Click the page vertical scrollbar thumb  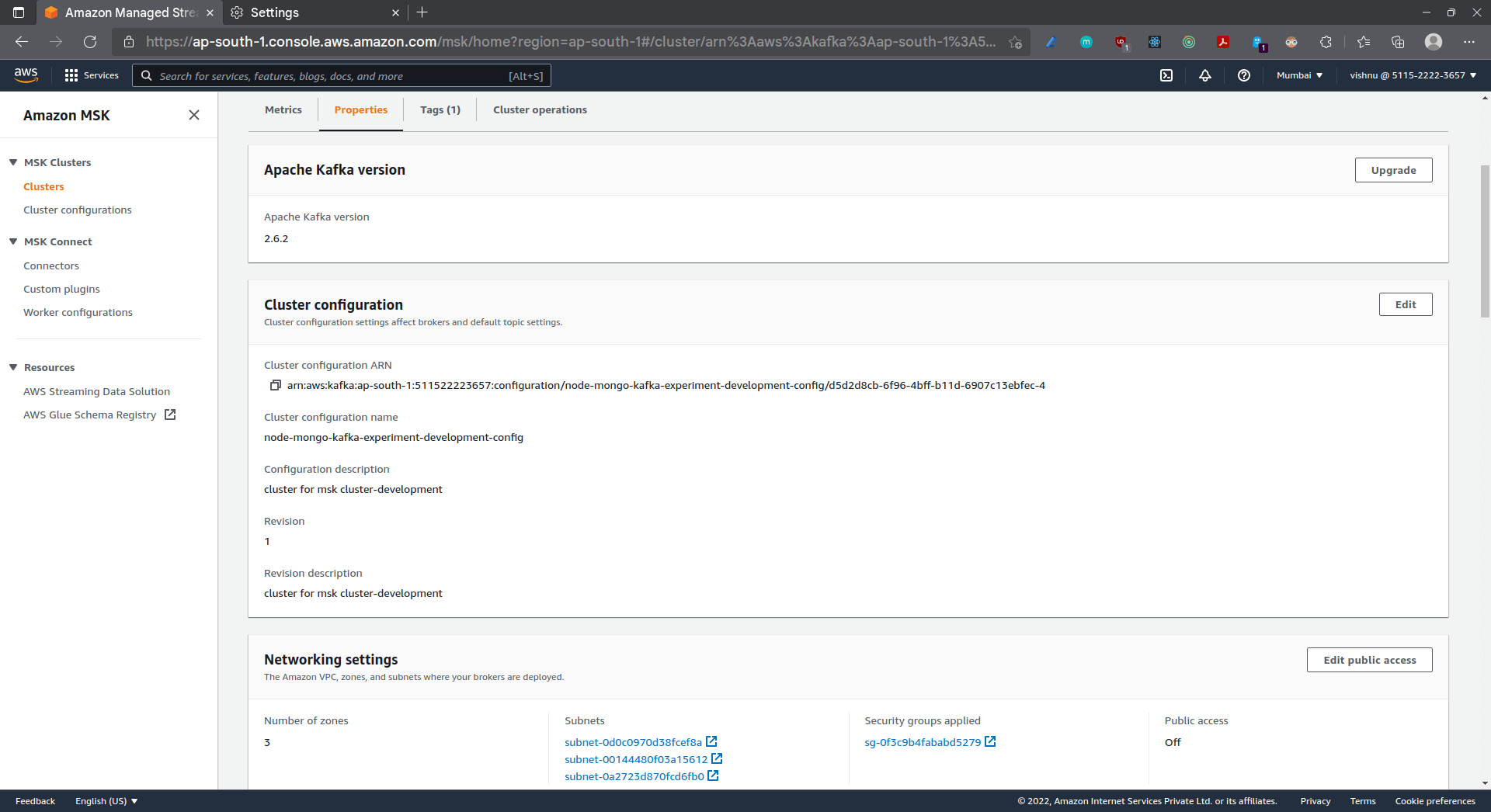[1485, 241]
